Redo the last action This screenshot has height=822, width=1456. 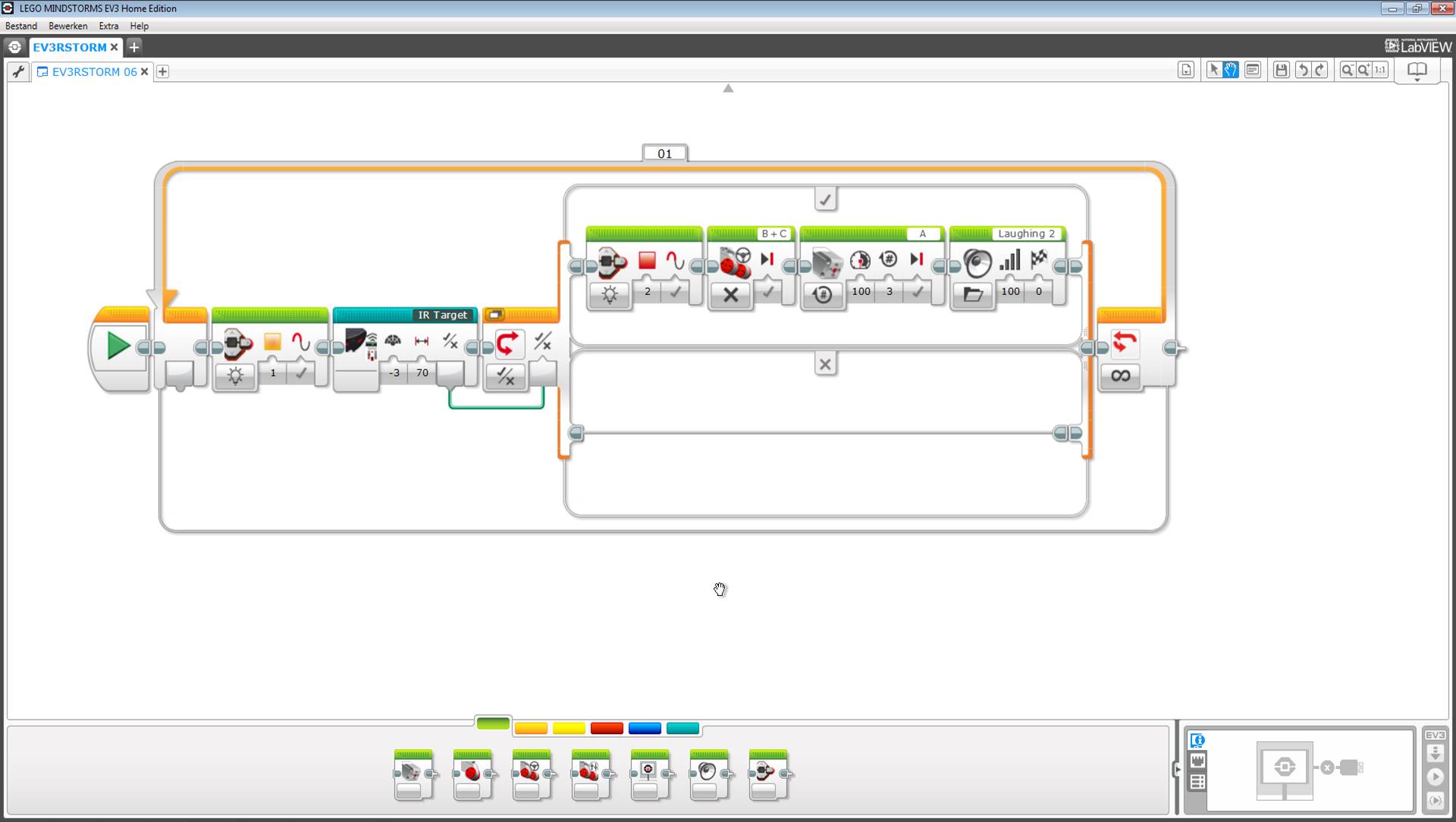click(1320, 71)
